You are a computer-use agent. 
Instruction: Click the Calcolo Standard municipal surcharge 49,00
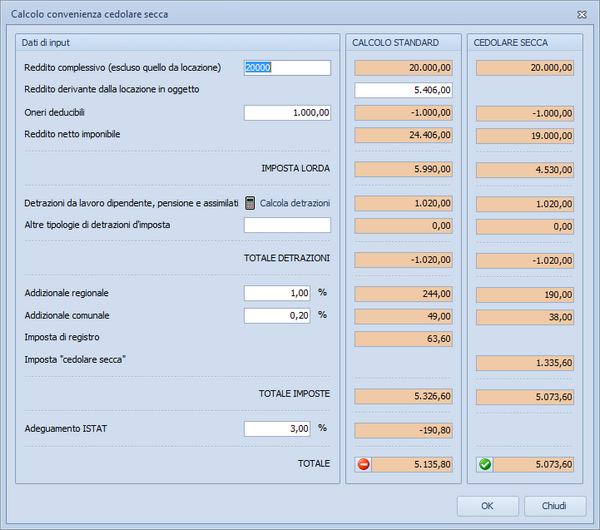(403, 316)
